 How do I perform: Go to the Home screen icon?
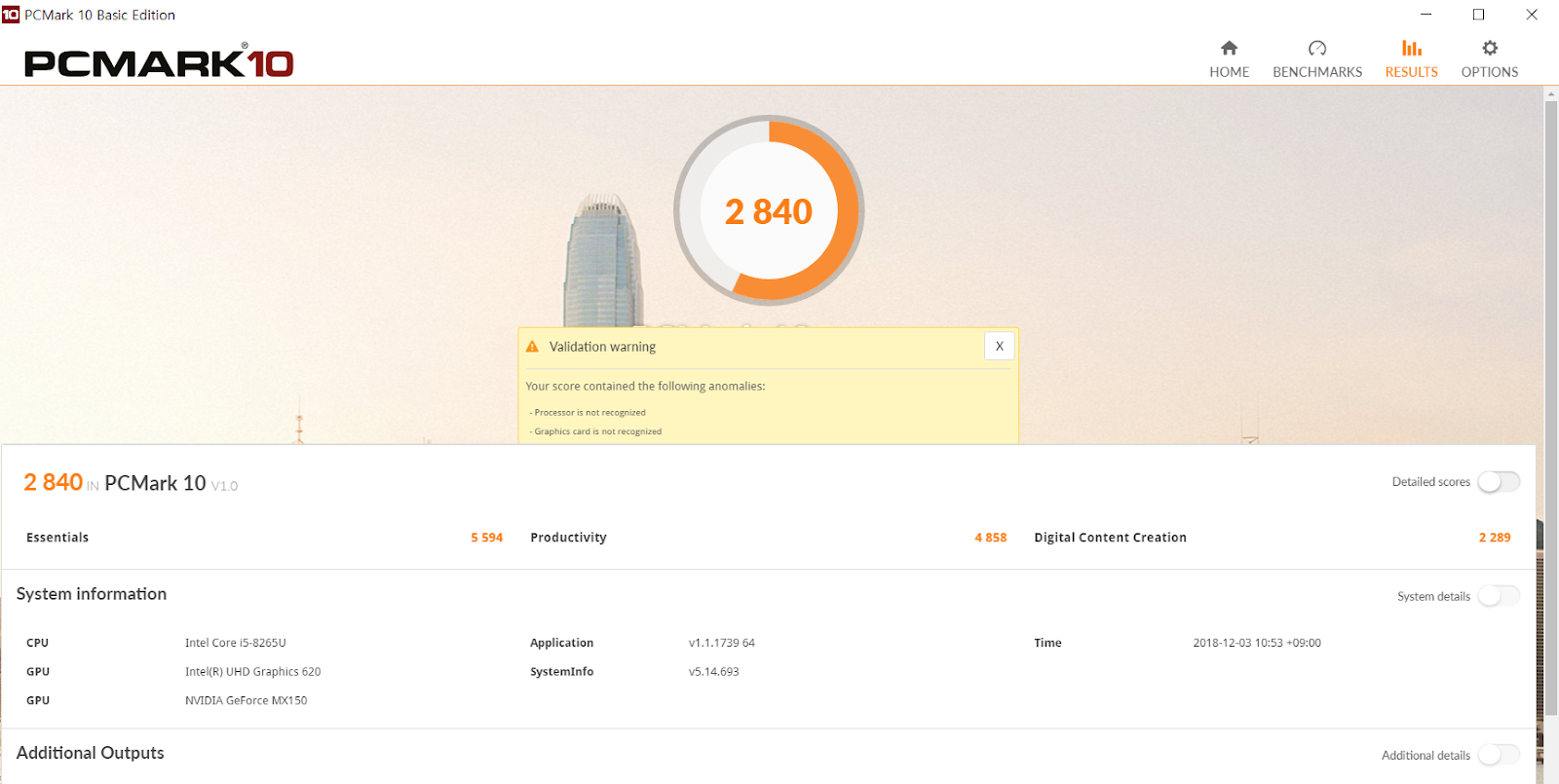pos(1229,48)
